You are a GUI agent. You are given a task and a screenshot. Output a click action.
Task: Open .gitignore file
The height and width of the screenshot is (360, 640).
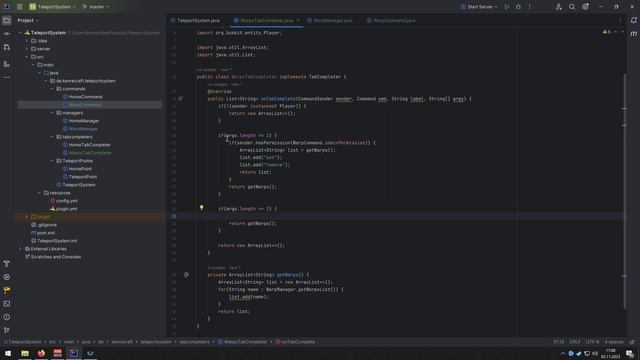(47, 225)
